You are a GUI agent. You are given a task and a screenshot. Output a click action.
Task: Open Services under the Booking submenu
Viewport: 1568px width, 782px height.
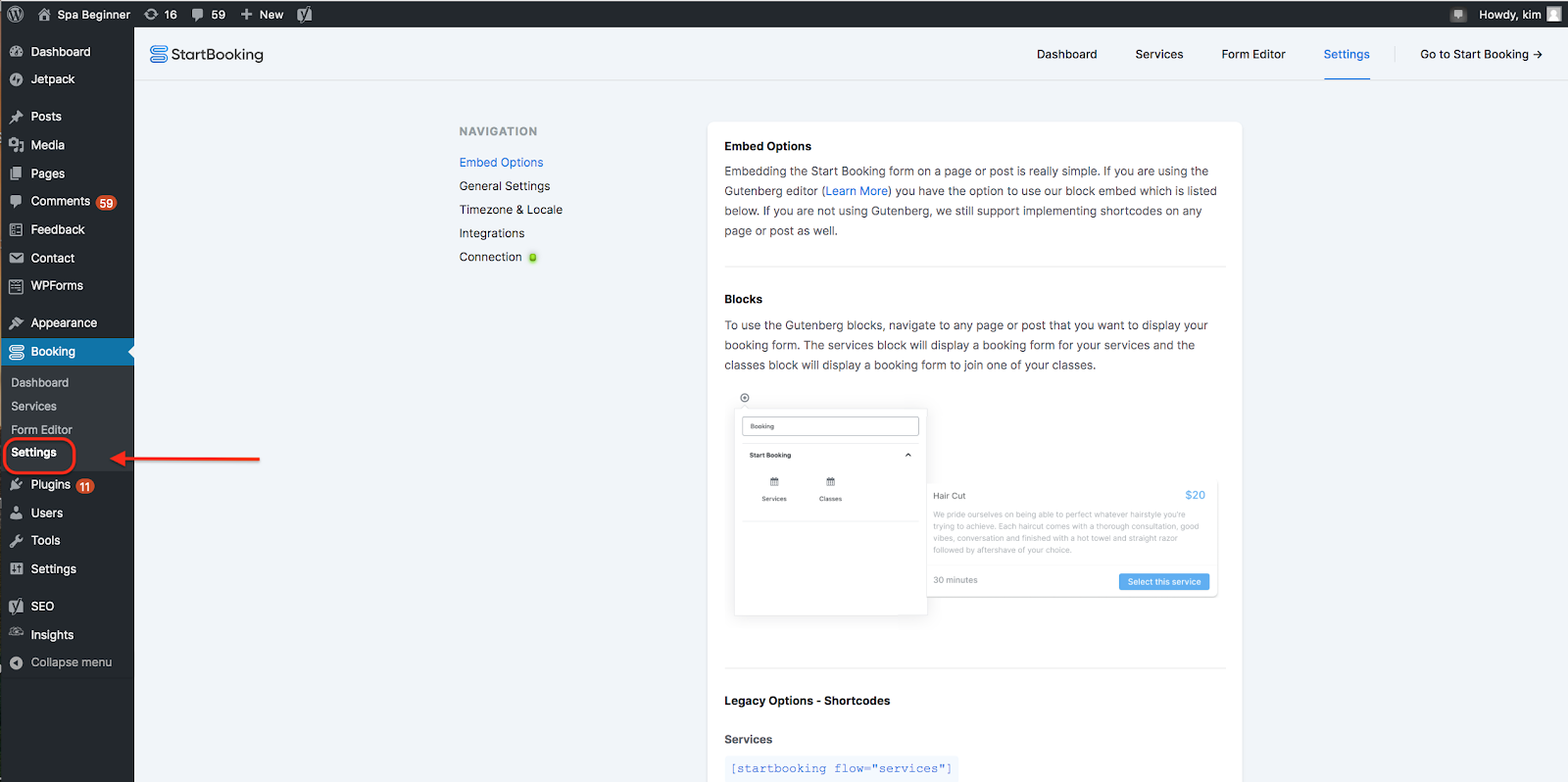(34, 407)
